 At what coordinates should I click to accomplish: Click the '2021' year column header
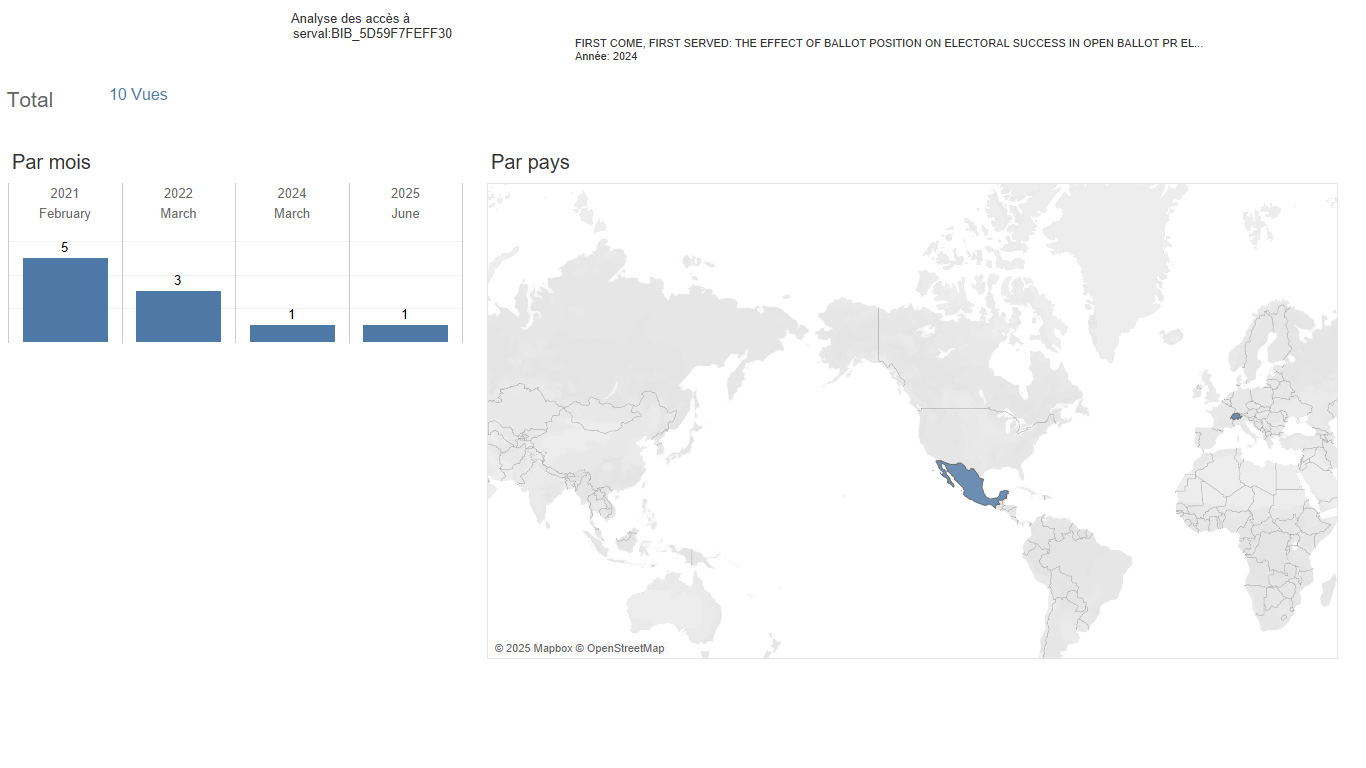[x=65, y=193]
